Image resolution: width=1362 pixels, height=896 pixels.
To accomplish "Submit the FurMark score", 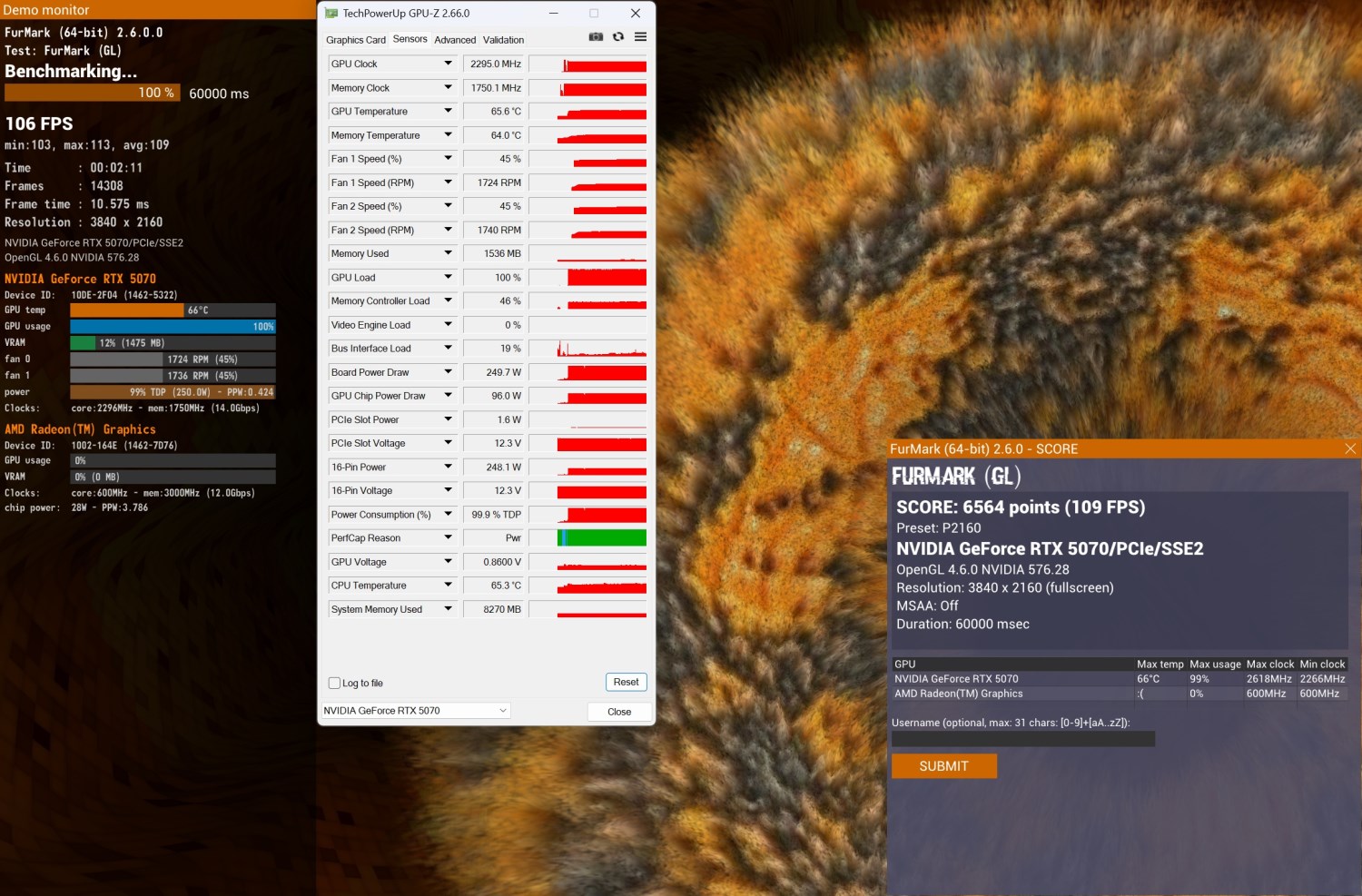I will tap(944, 766).
